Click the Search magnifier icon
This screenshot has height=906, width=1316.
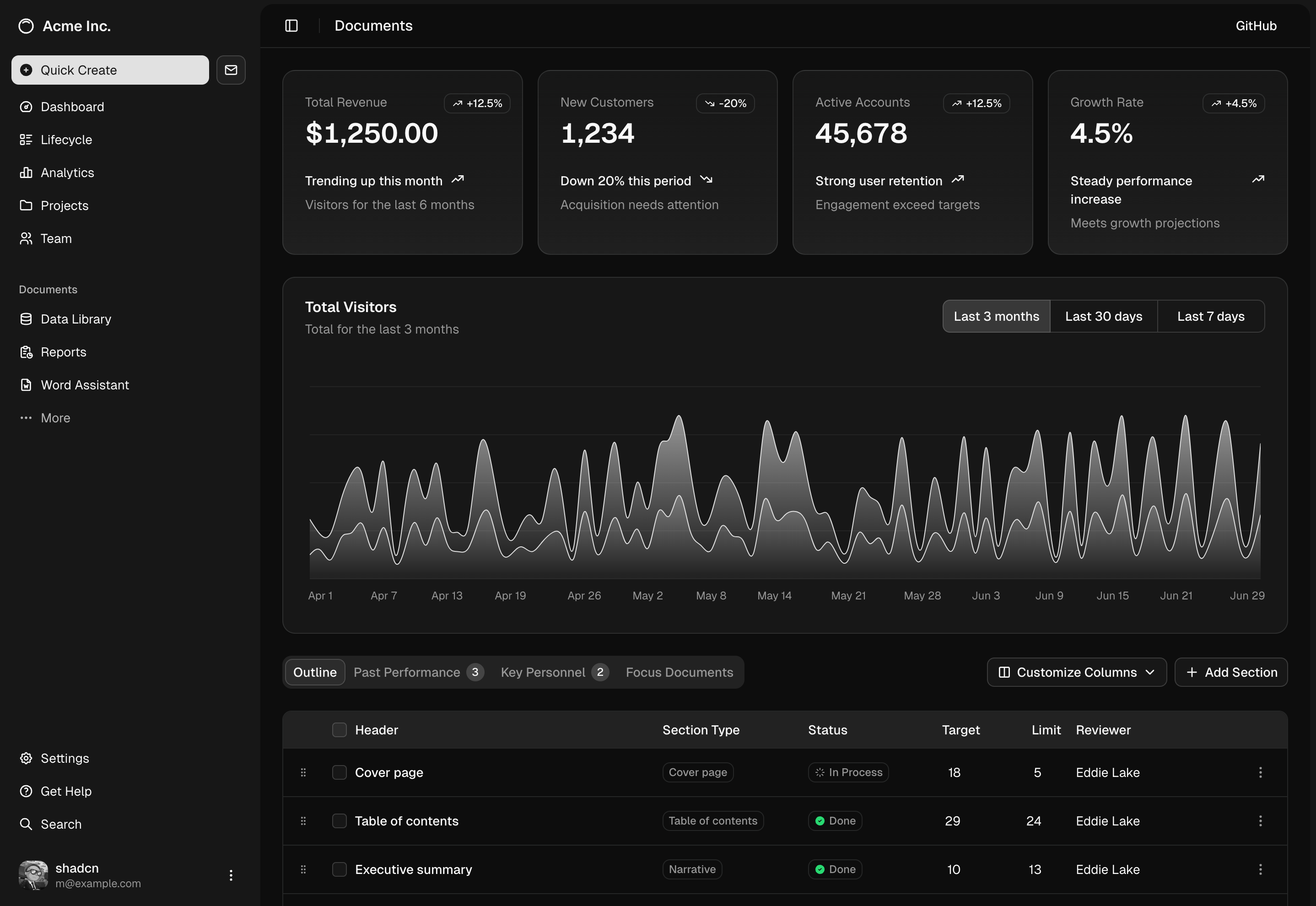(26, 824)
